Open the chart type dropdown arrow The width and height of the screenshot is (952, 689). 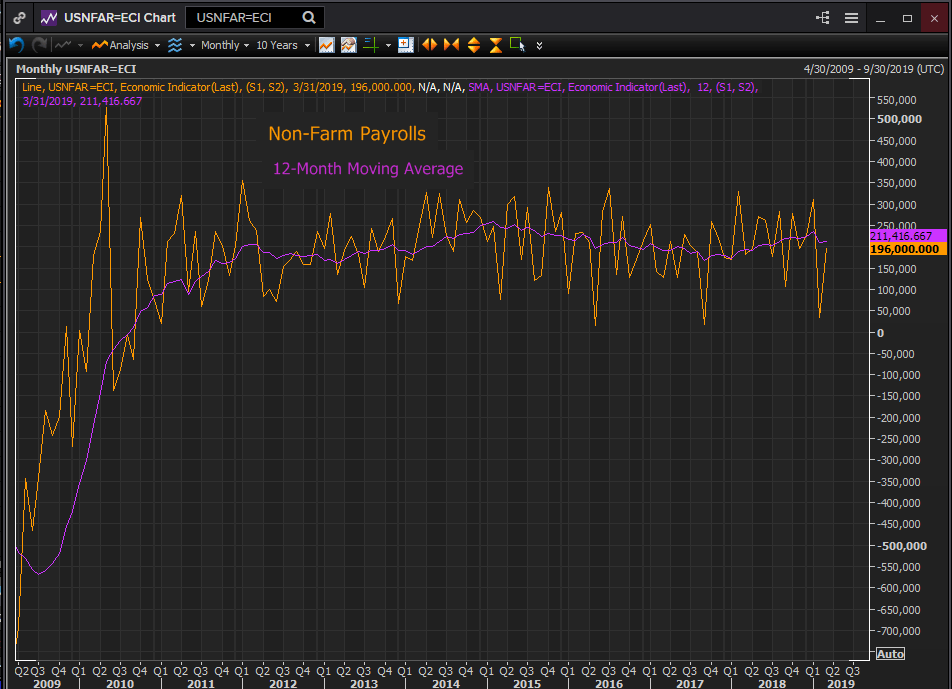point(80,46)
